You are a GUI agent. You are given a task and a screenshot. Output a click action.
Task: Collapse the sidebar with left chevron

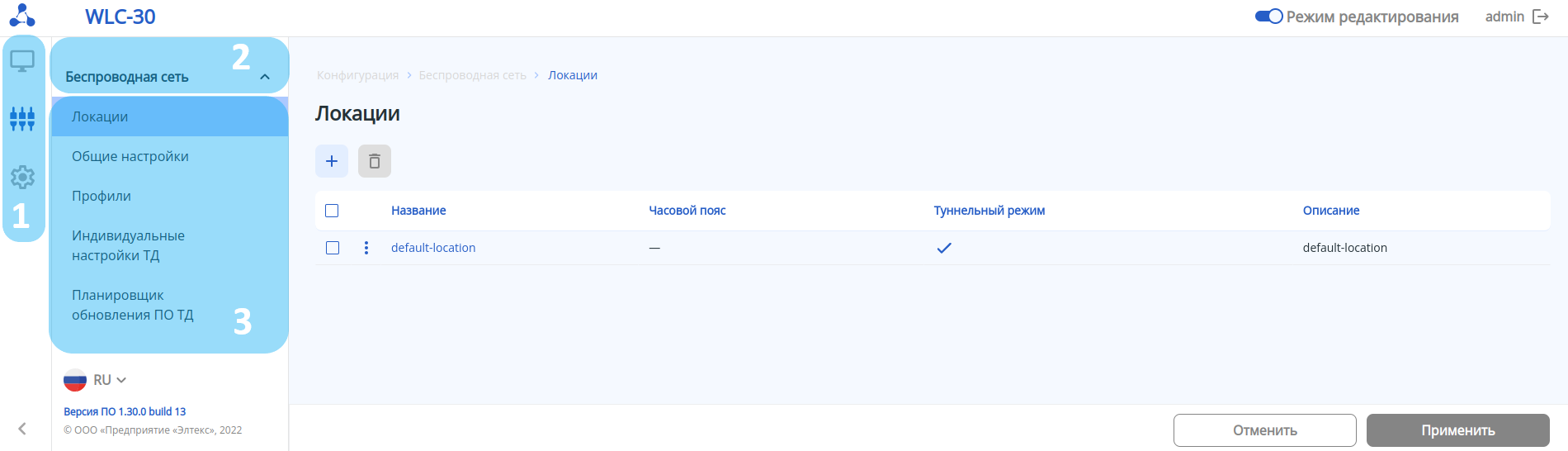pos(22,429)
